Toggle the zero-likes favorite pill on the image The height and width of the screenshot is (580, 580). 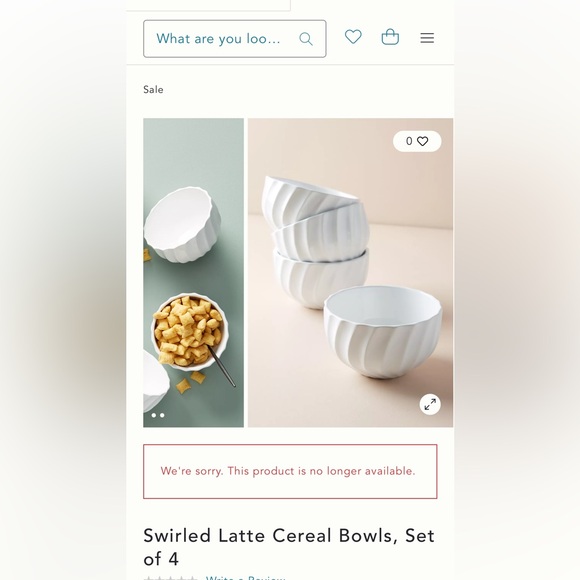417,141
